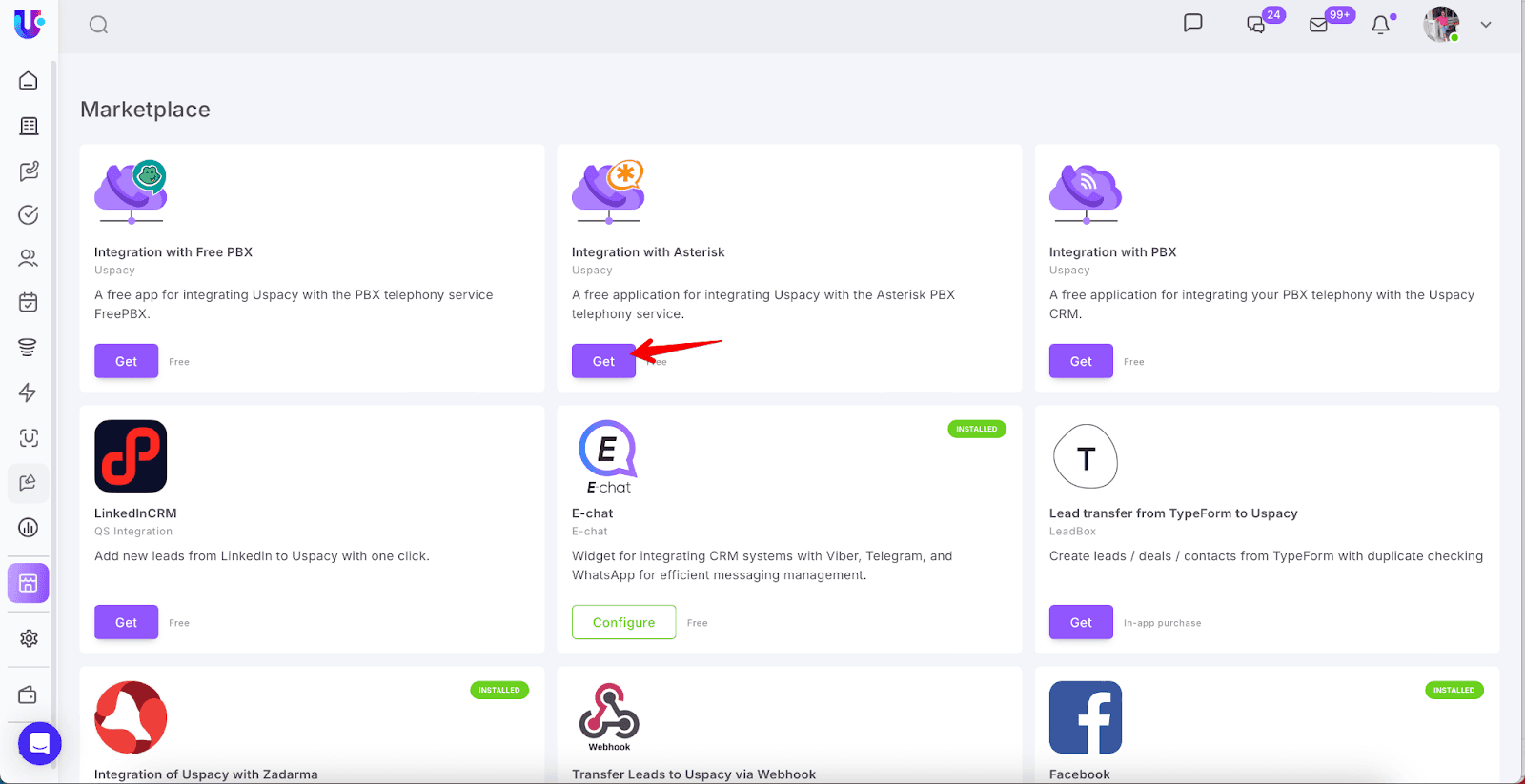
Task: Click the user profile avatar
Action: coord(1441,25)
